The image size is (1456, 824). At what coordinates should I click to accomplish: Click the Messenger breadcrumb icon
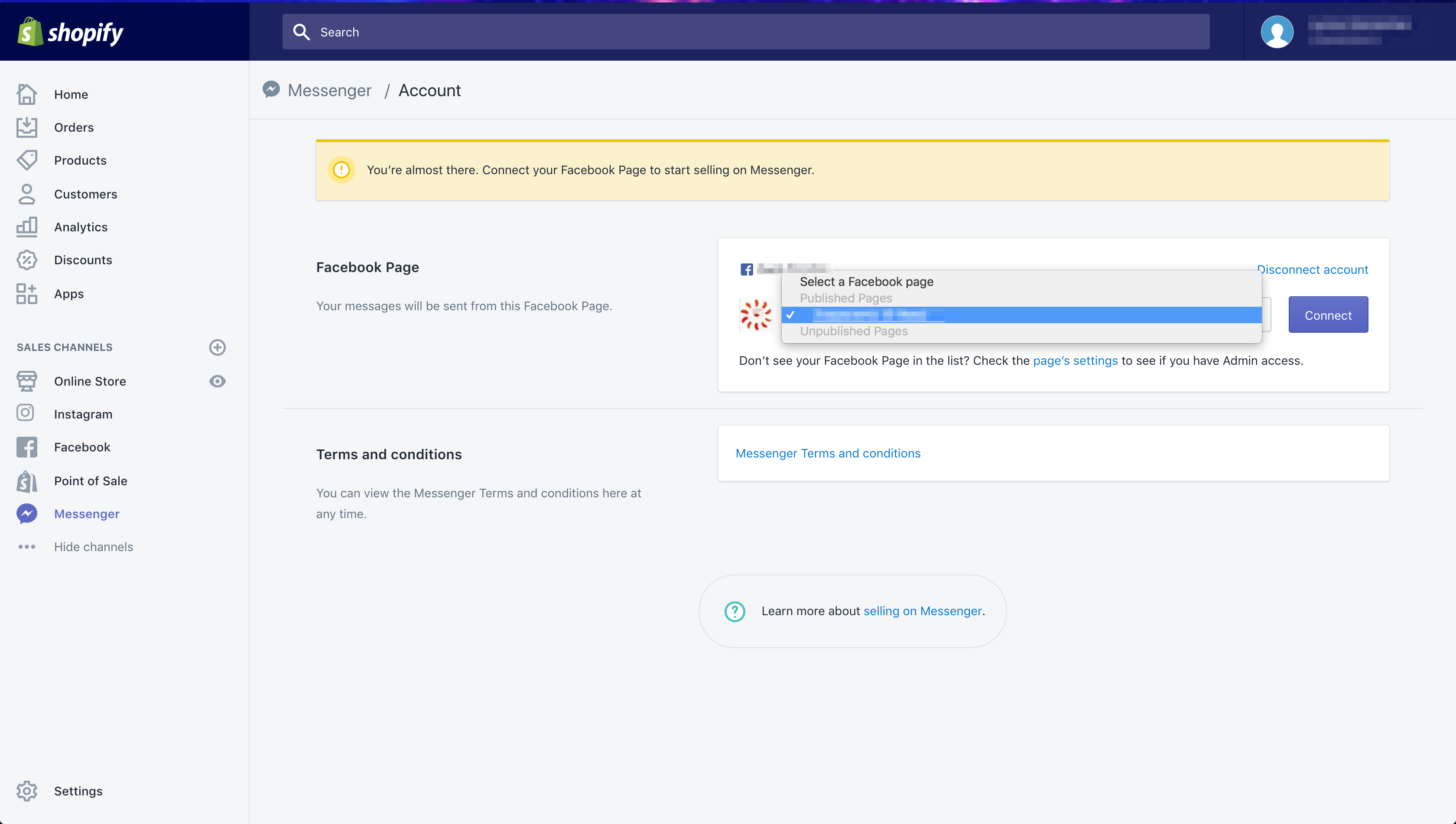pos(271,89)
